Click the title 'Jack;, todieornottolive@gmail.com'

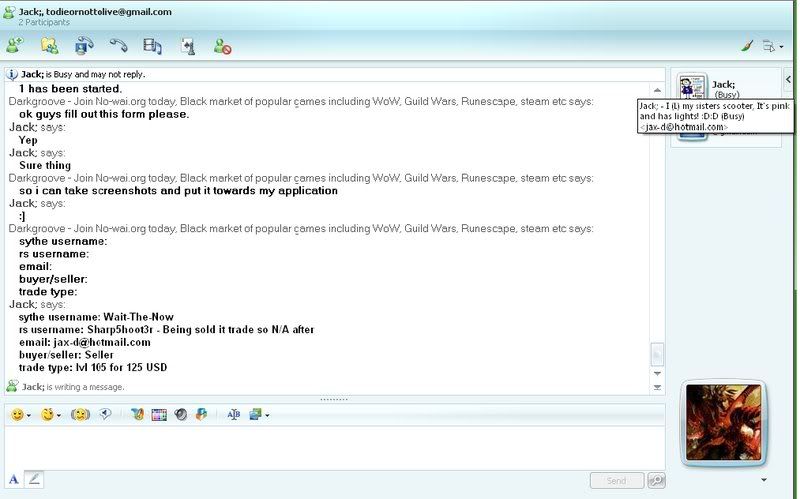95,12
